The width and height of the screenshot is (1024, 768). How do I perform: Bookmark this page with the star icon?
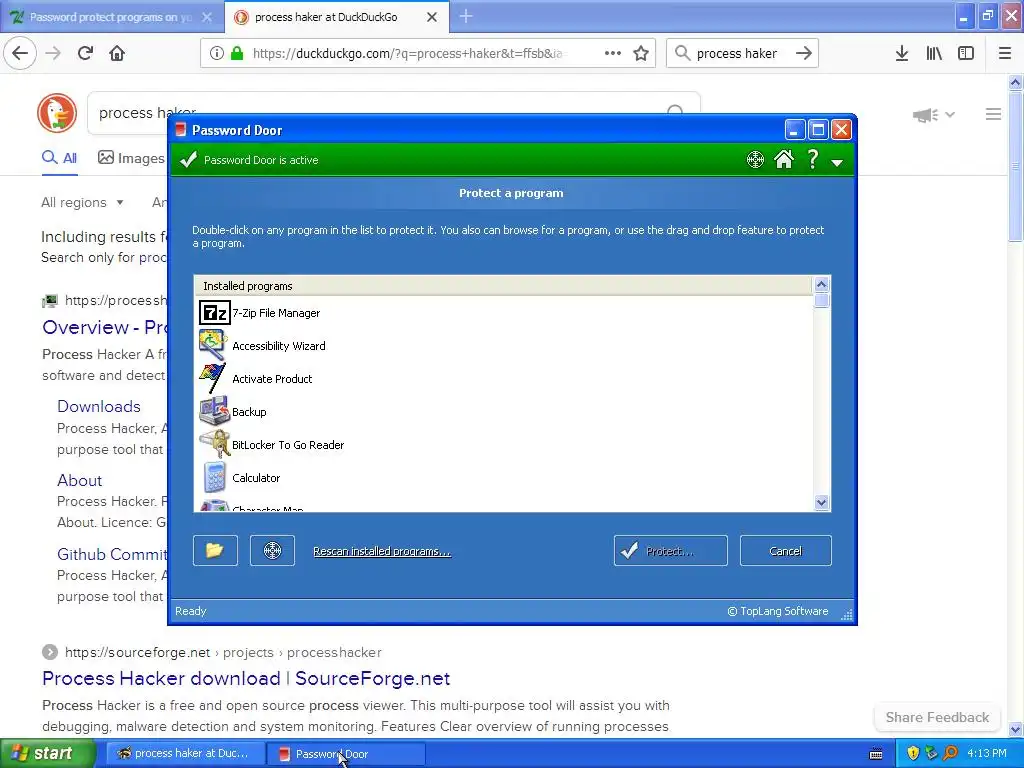(x=641, y=53)
